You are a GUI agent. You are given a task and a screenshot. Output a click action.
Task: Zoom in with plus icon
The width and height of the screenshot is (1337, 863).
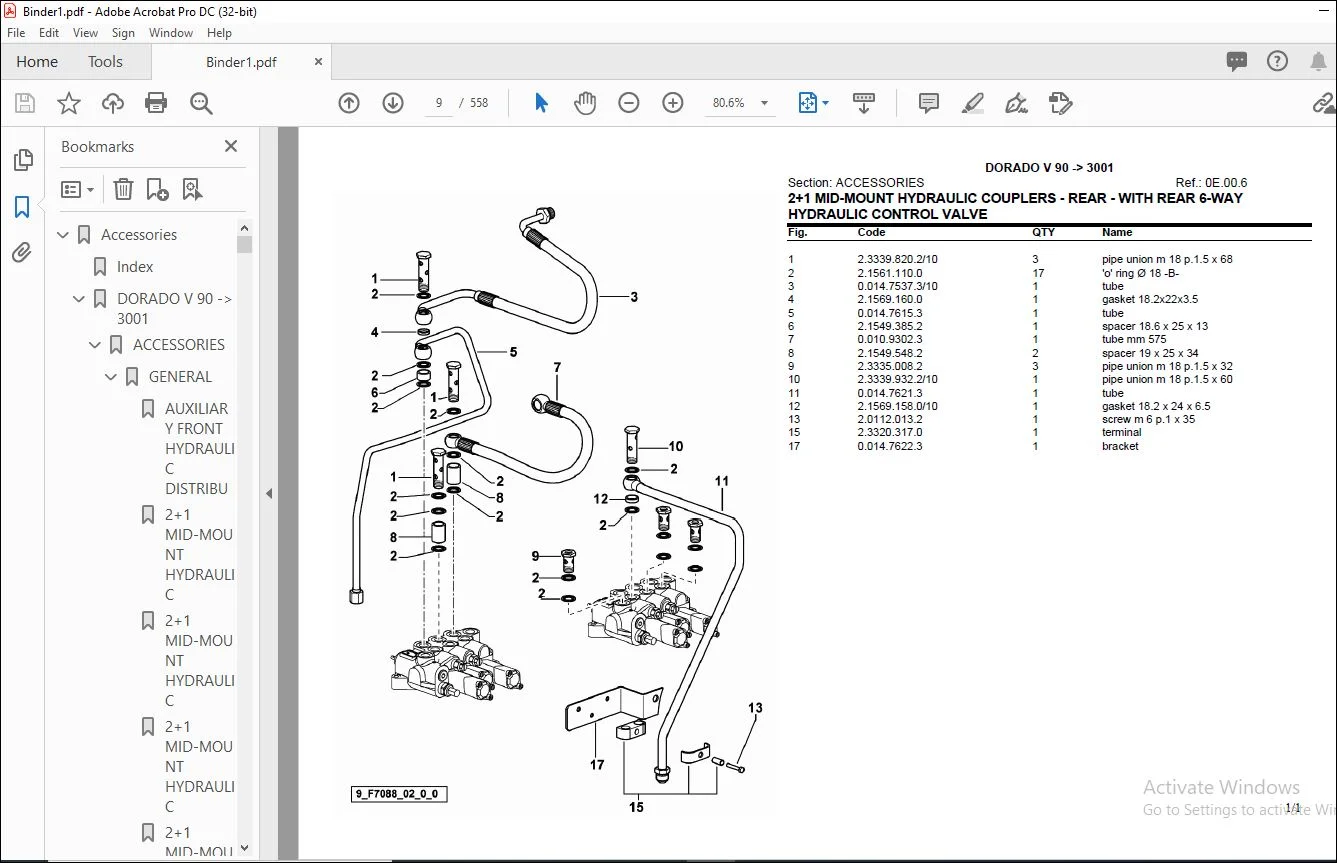click(673, 103)
